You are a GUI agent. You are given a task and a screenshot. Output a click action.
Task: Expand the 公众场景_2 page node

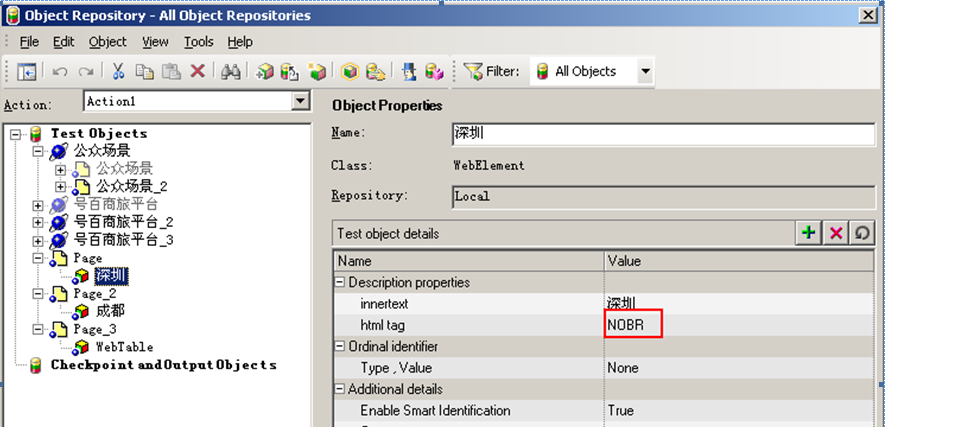(60, 187)
